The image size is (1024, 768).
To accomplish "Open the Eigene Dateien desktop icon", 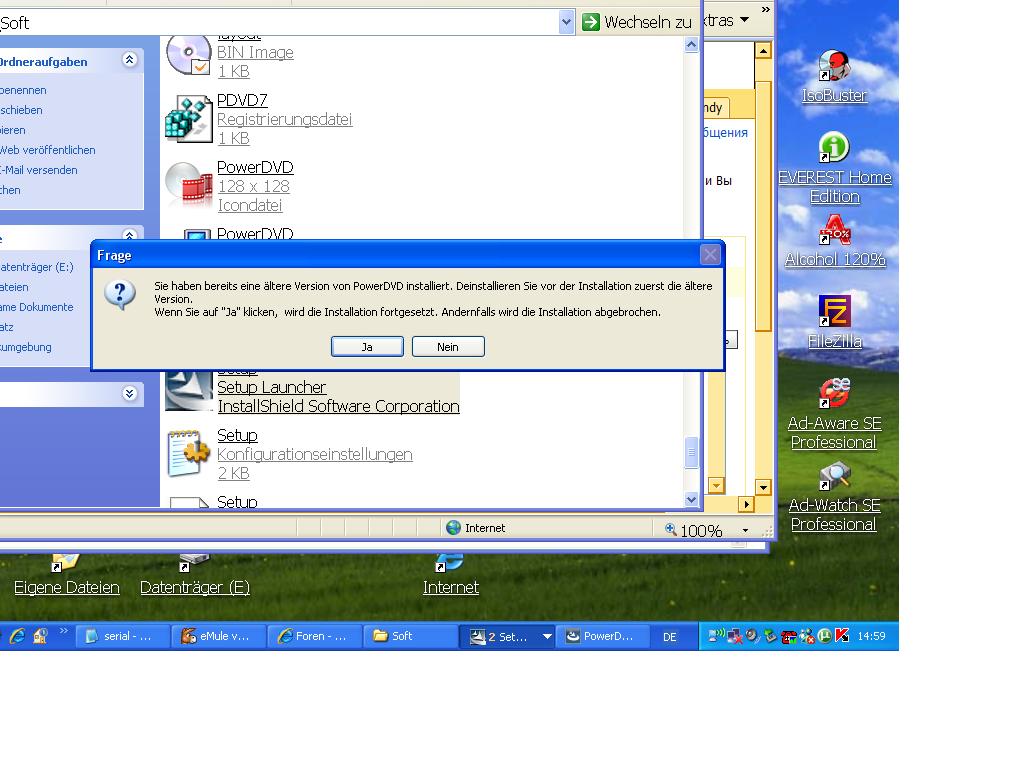I will pos(67,575).
